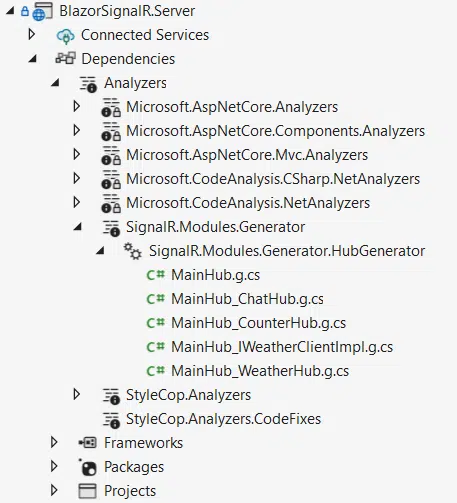Click the Projects window icon
This screenshot has height=503, width=457.
point(87,491)
